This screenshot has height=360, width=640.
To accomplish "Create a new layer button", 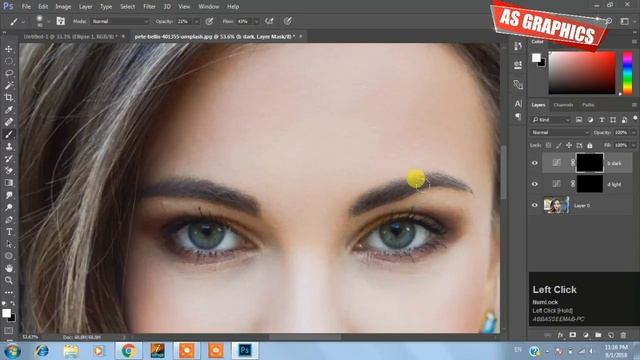I will coord(611,335).
